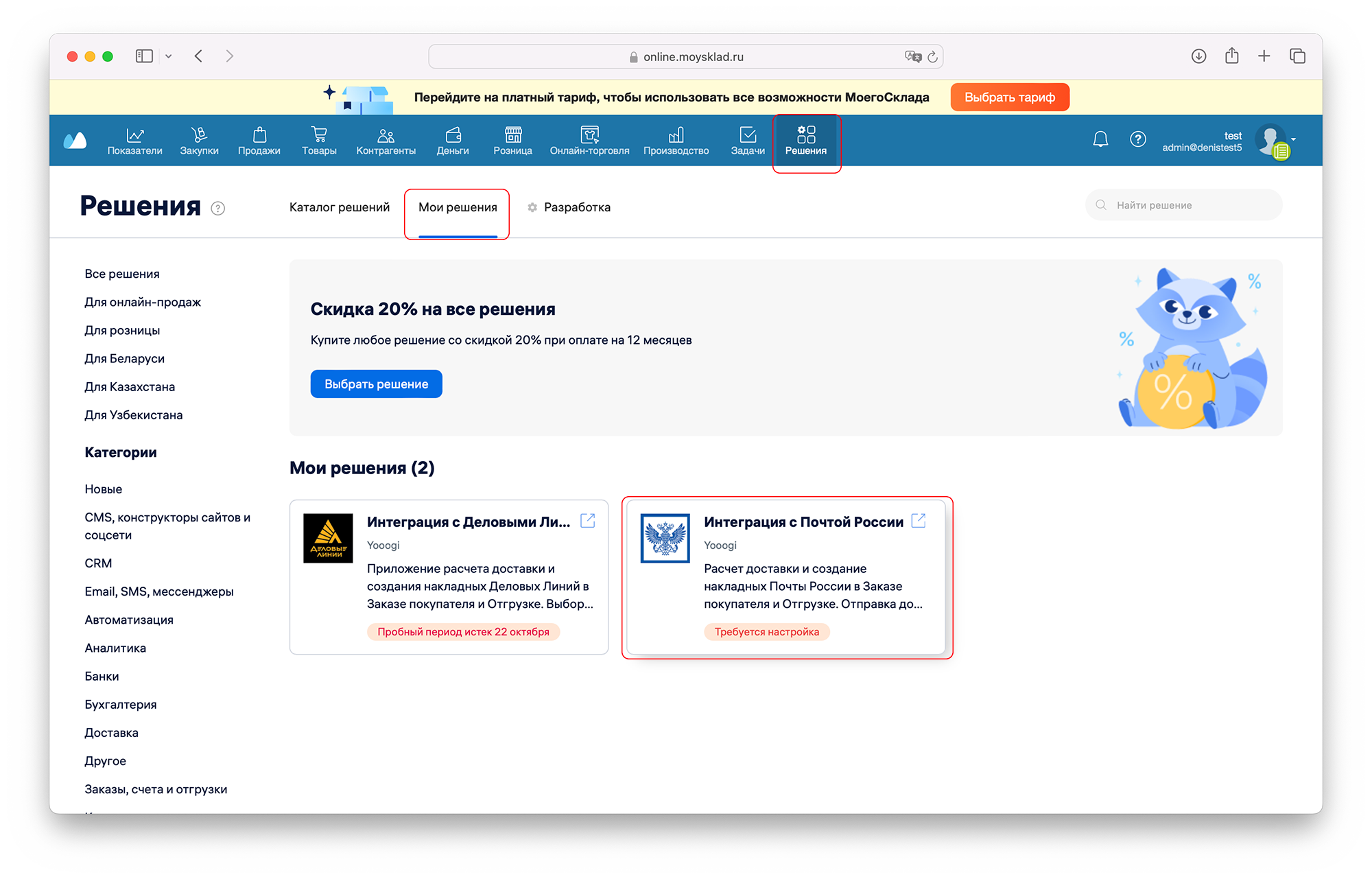Image resolution: width=1372 pixels, height=879 pixels.
Task: Select the Доставка category
Action: pyautogui.click(x=111, y=733)
